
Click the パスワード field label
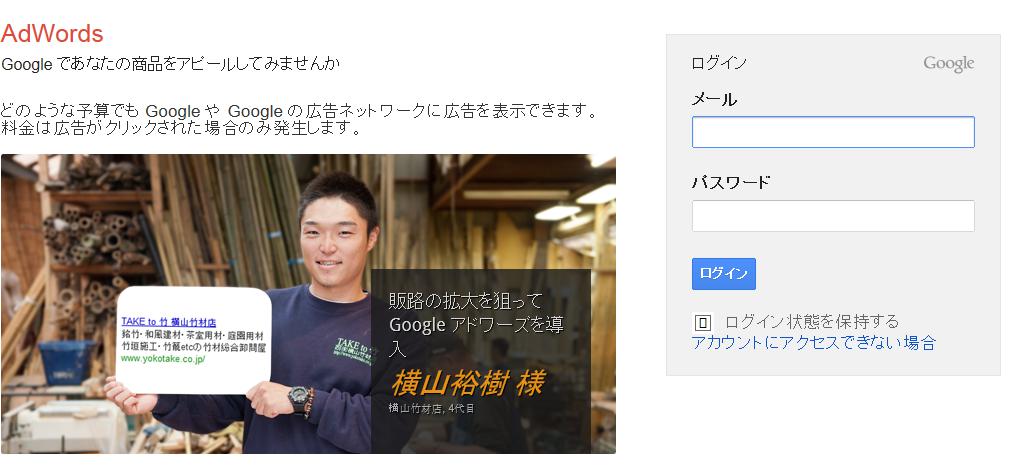(731, 182)
